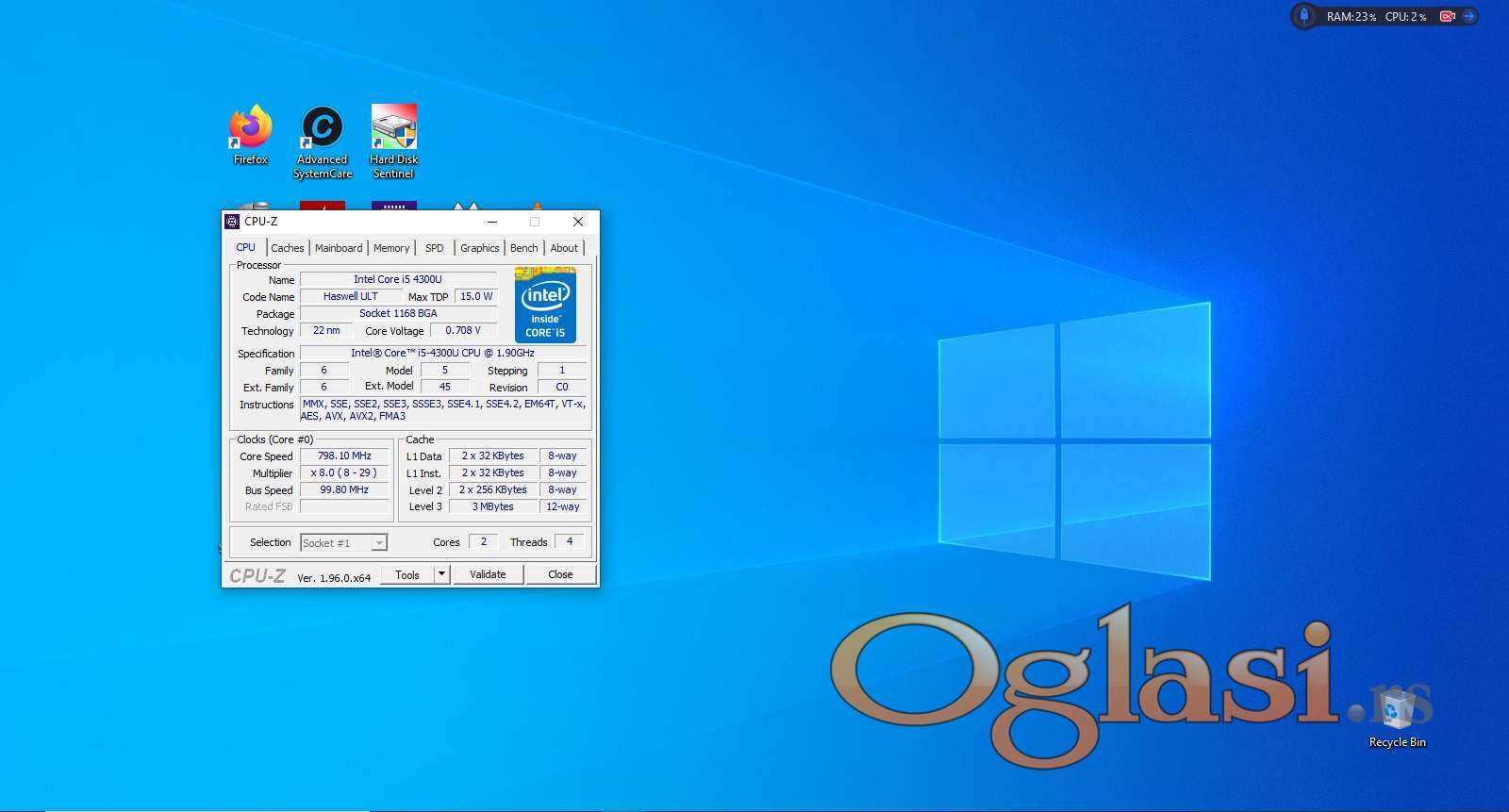Viewport: 1509px width, 812px height.
Task: Click the blue arrow in performance widget
Action: (1468, 16)
